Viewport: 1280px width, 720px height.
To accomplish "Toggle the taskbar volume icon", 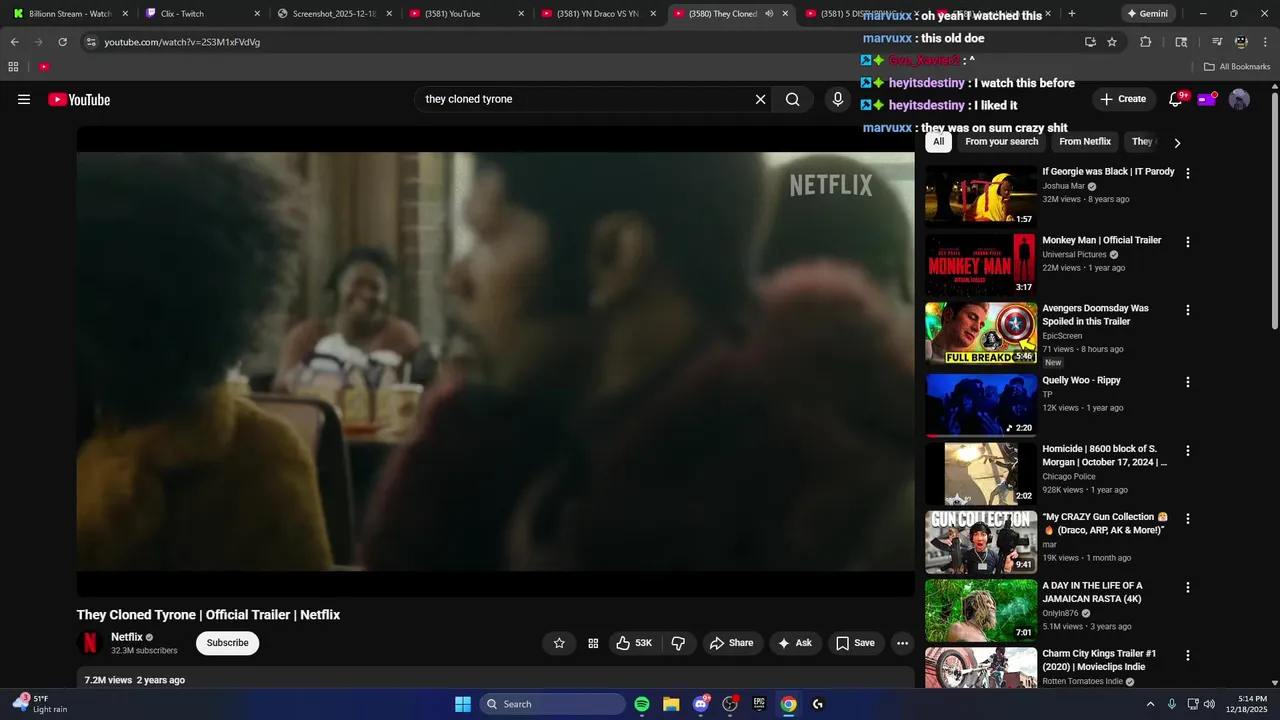I will tap(1209, 704).
